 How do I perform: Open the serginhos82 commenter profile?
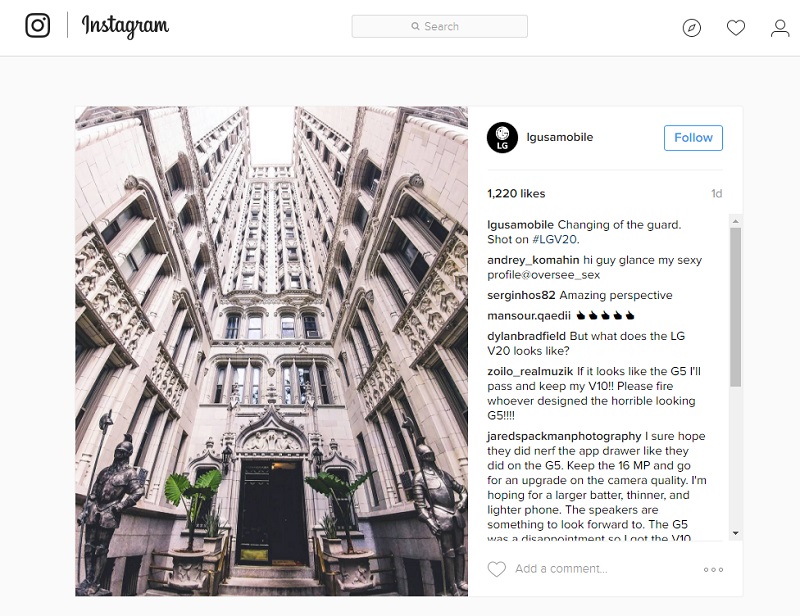point(521,295)
